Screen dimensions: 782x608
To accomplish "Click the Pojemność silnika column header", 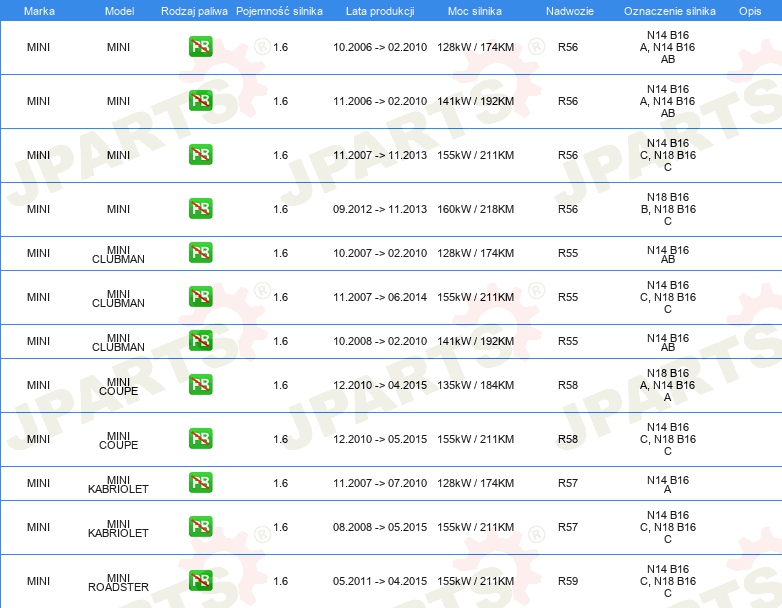I will (279, 11).
